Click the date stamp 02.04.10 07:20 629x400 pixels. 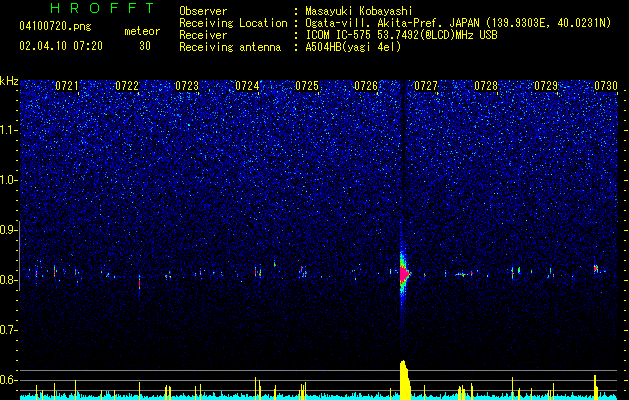coord(61,46)
